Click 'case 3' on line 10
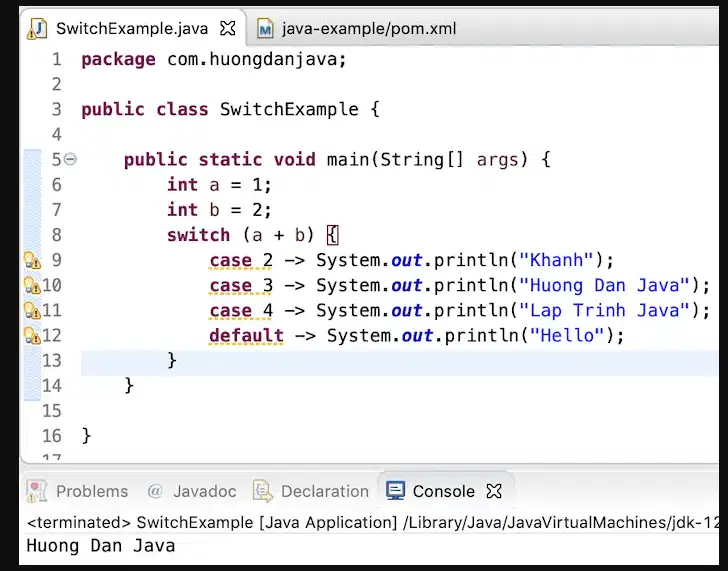The height and width of the screenshot is (571, 728). click(241, 285)
